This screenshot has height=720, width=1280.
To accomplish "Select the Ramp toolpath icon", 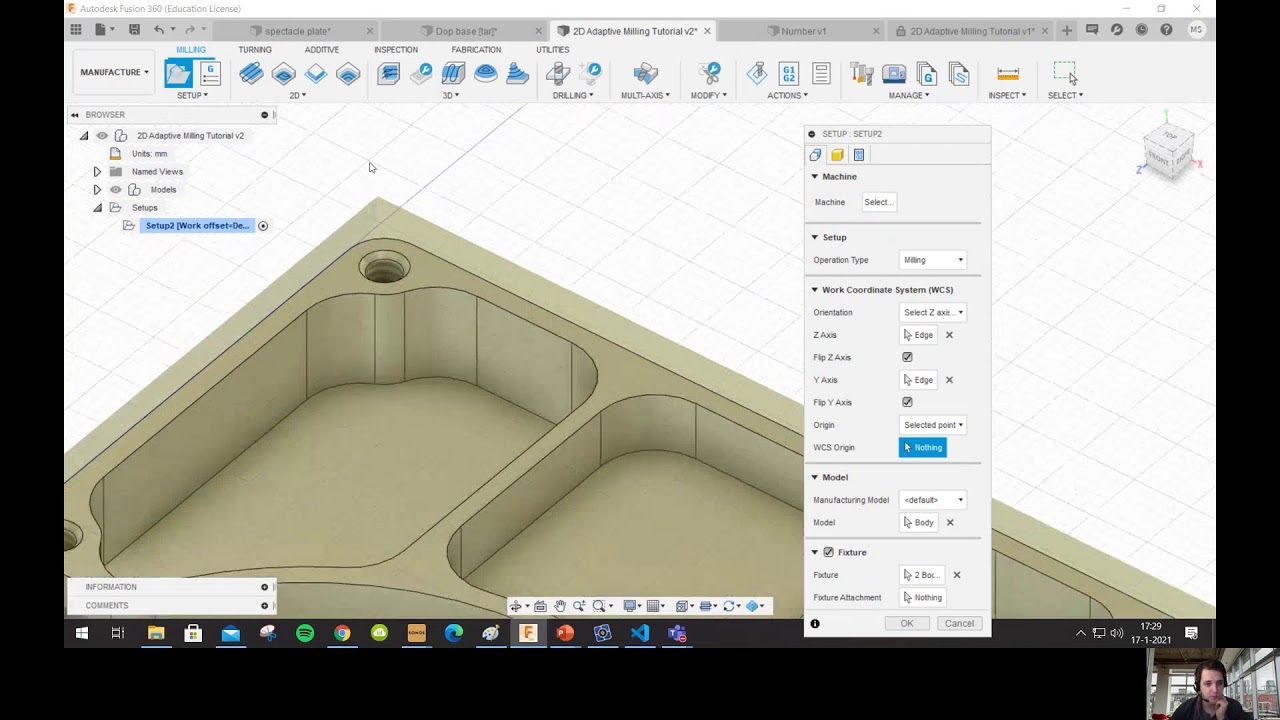I will (517, 73).
